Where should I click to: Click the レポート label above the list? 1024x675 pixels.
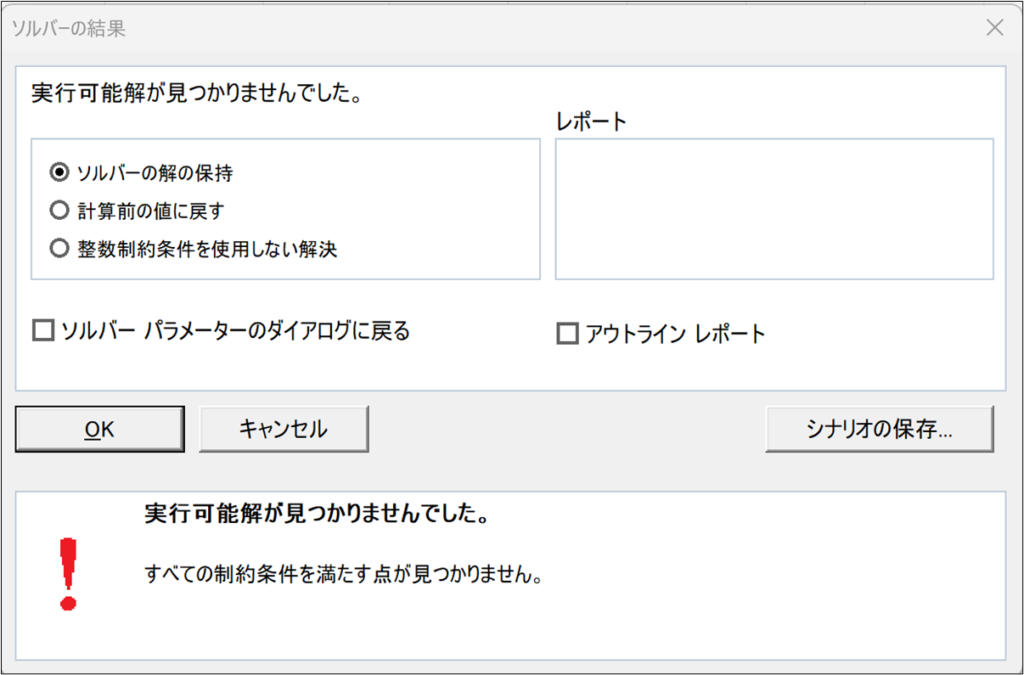pyautogui.click(x=591, y=122)
